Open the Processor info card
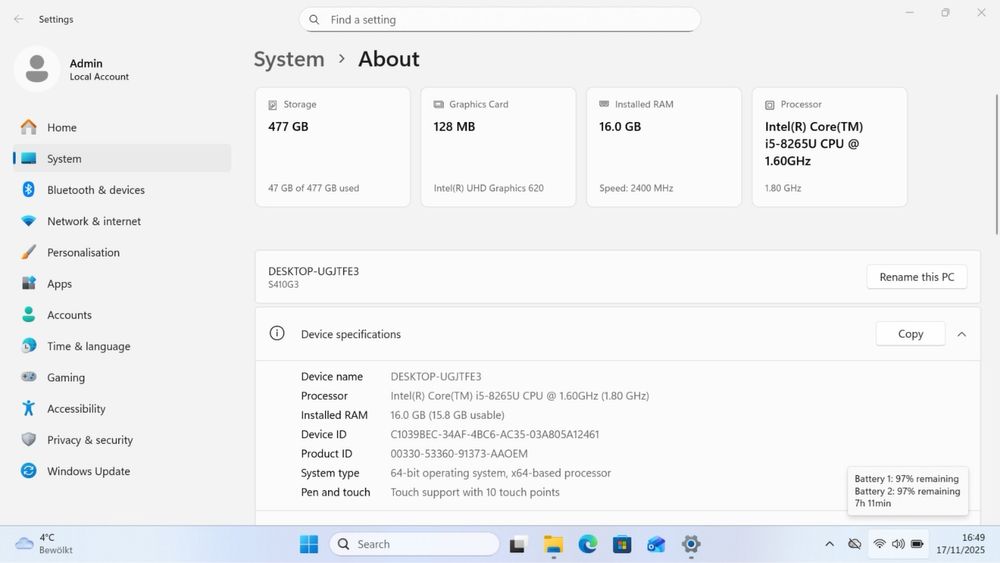The height and width of the screenshot is (563, 1000). click(830, 147)
